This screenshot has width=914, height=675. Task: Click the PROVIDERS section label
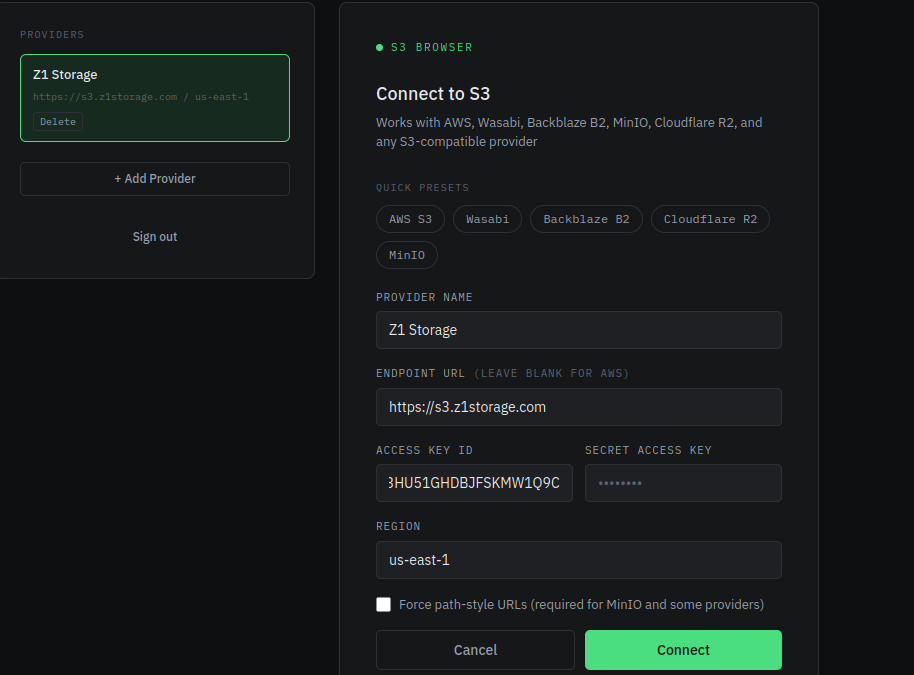[52, 34]
